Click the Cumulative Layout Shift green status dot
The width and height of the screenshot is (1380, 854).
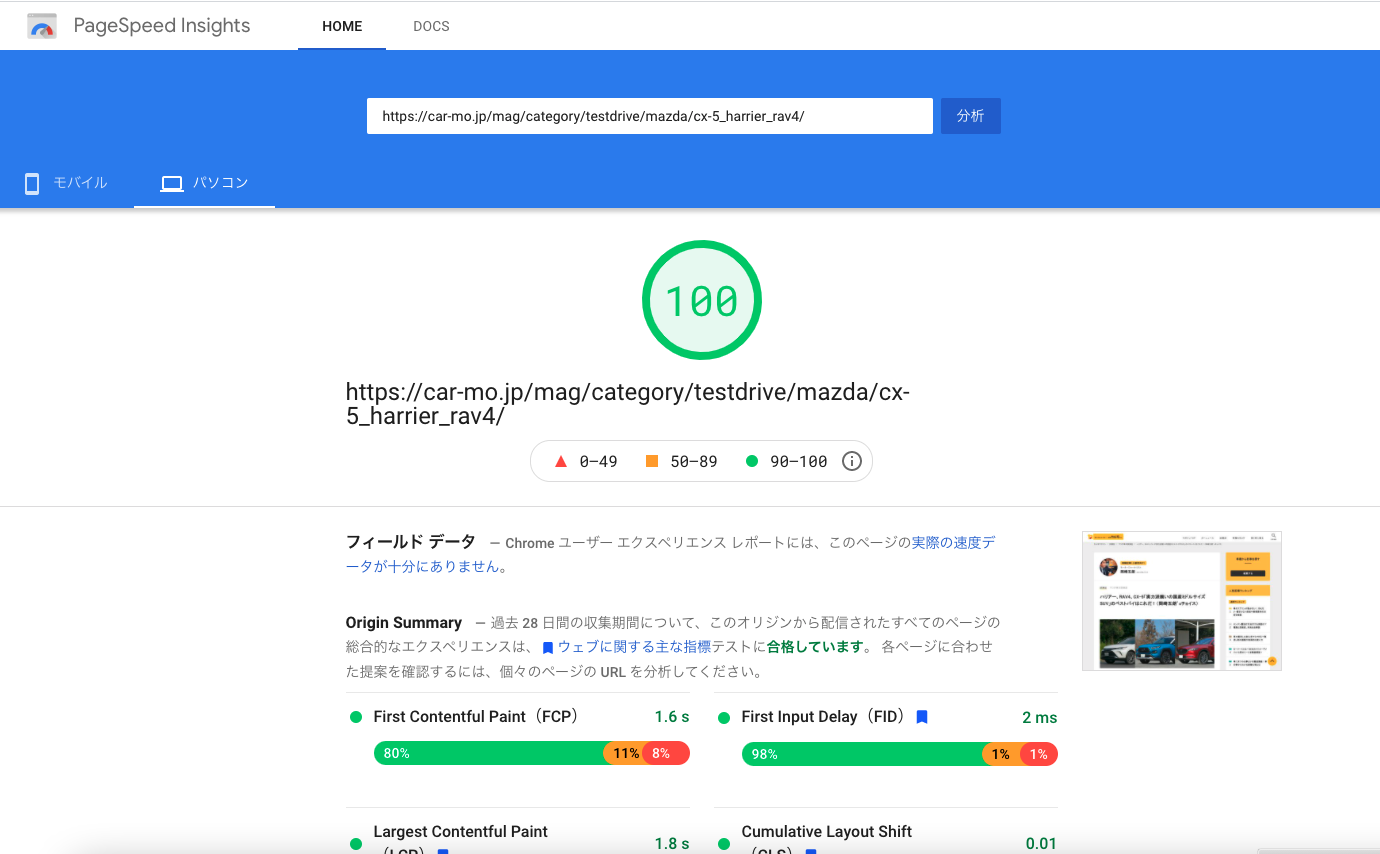click(724, 844)
